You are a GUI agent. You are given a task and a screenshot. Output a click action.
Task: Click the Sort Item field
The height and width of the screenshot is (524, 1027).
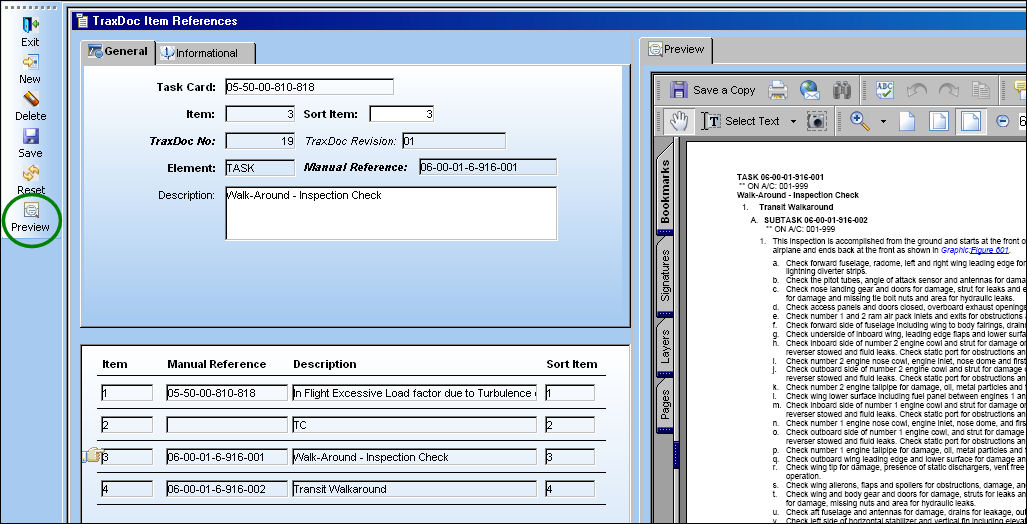tap(401, 114)
